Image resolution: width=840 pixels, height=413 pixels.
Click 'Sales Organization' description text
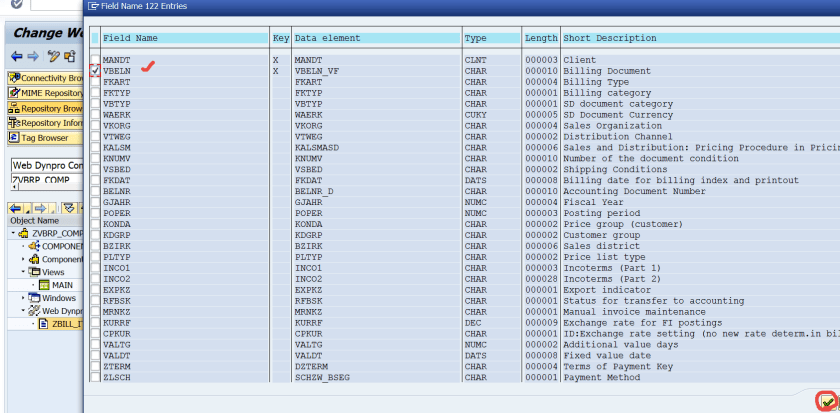pyautogui.click(x=612, y=125)
